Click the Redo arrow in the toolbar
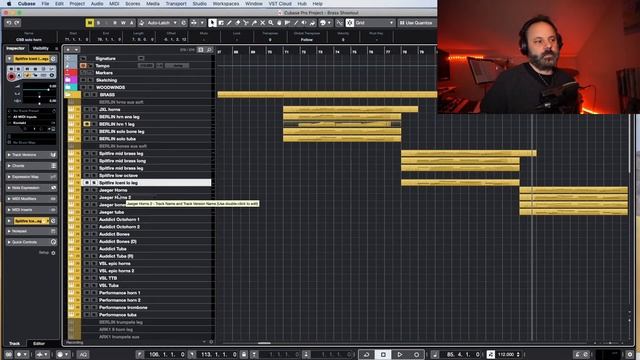 pos(17,23)
